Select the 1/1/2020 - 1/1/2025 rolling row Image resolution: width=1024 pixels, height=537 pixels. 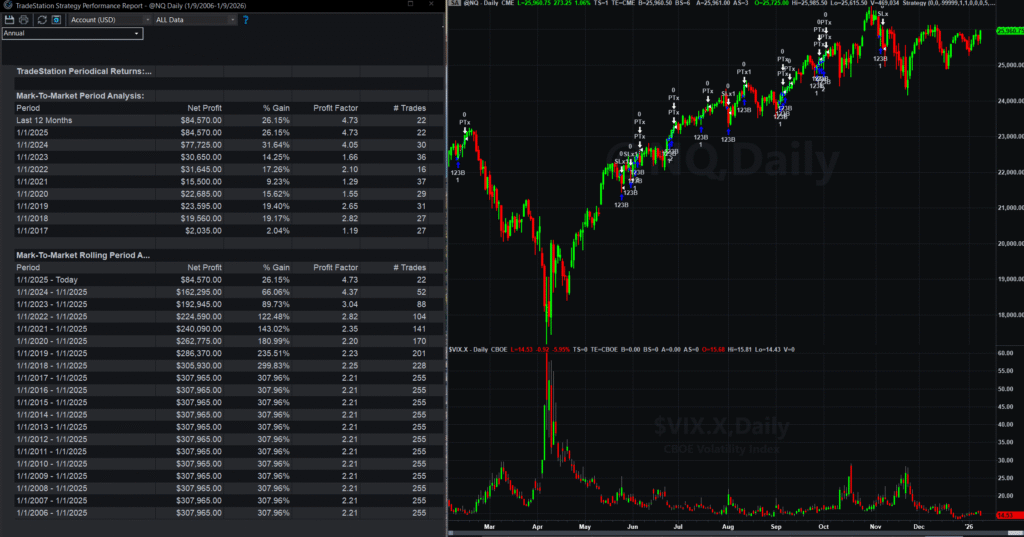click(54, 339)
